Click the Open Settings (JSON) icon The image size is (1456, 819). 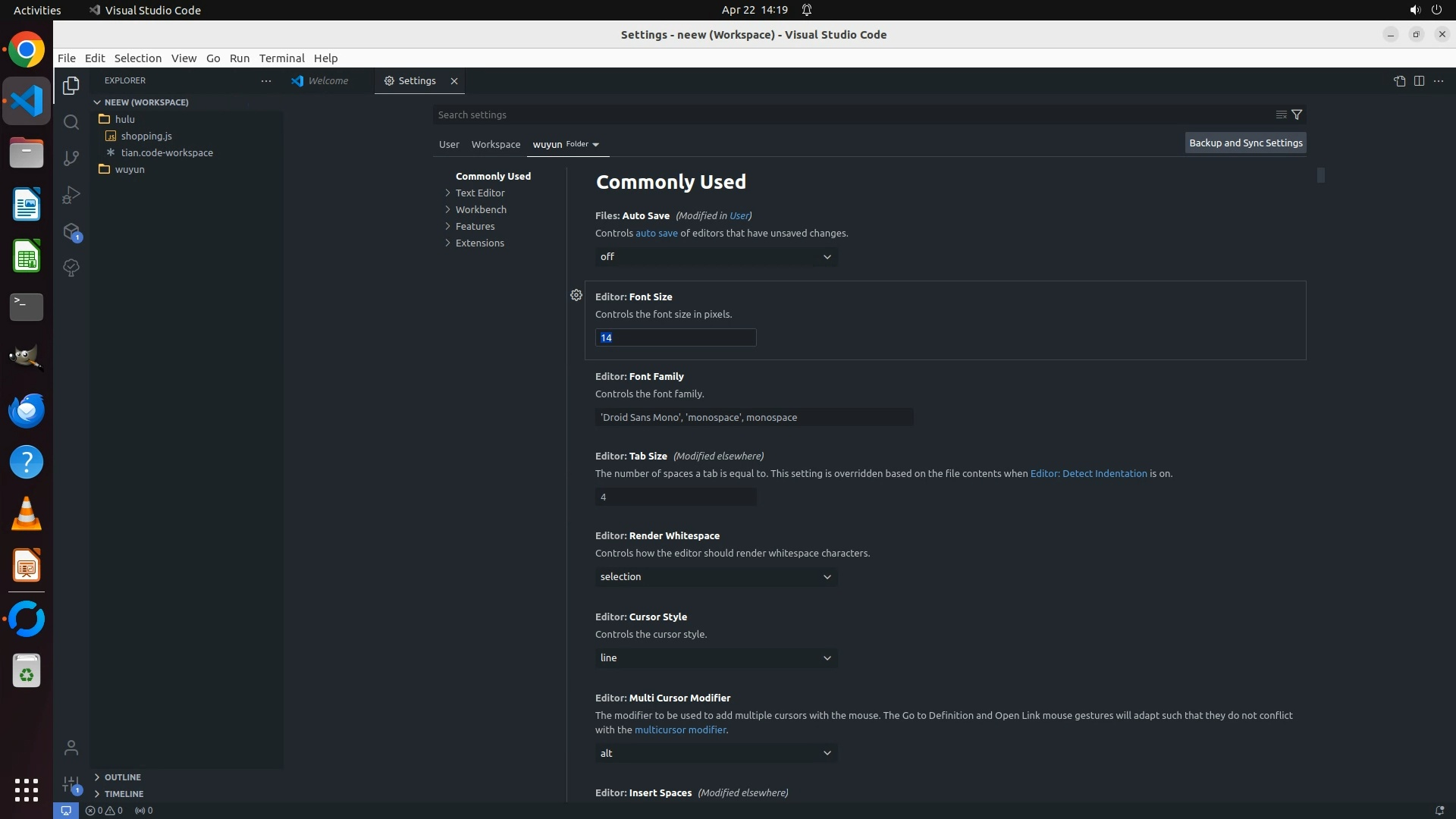(x=1399, y=81)
